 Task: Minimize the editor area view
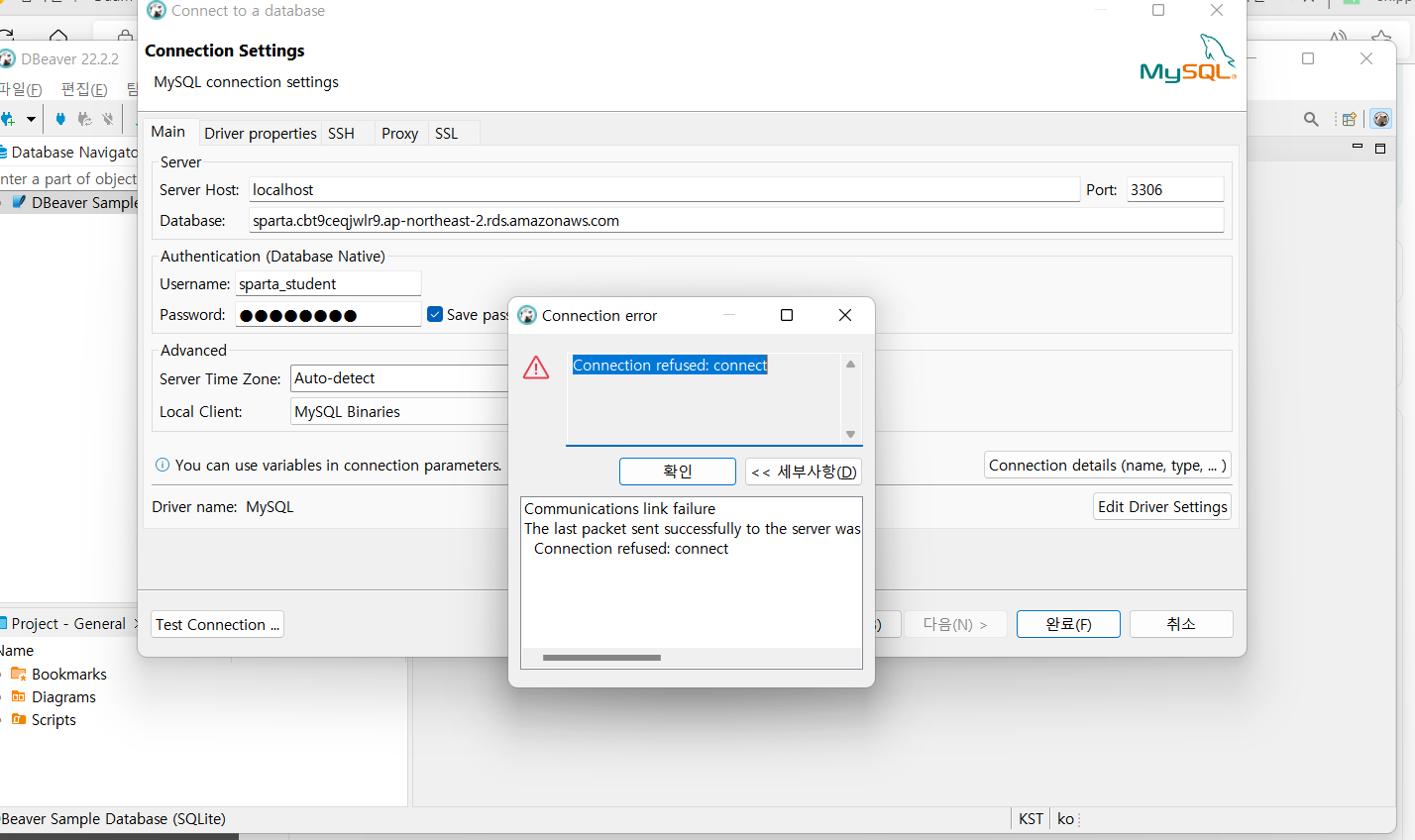(1358, 147)
